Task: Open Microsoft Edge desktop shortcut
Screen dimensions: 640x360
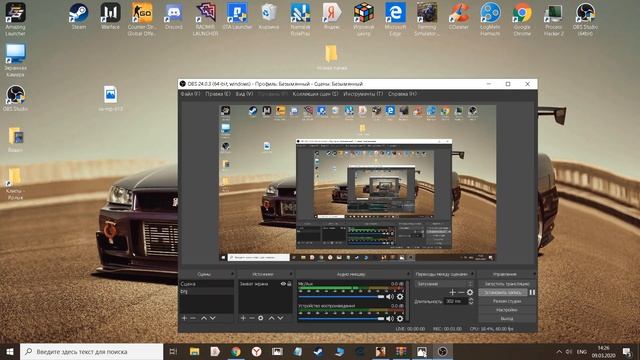Action: (x=395, y=20)
